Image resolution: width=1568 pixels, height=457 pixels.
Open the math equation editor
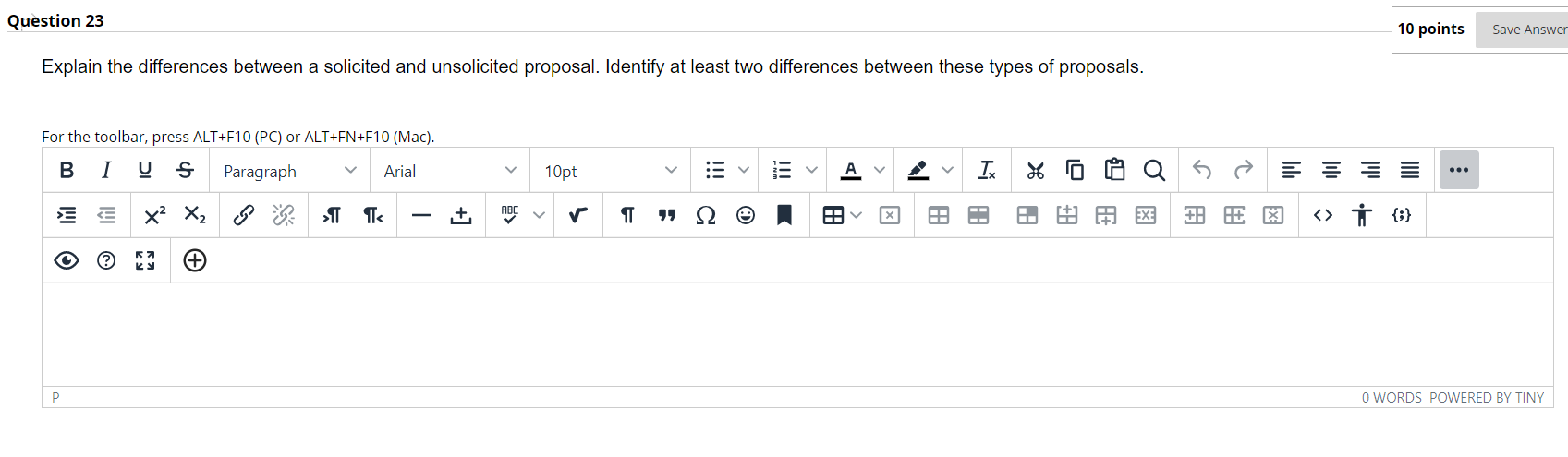click(x=578, y=215)
